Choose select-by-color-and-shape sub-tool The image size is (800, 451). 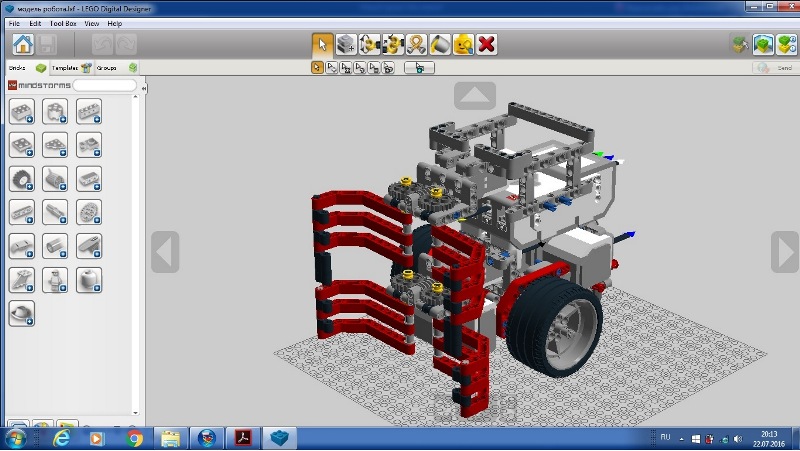(389, 68)
